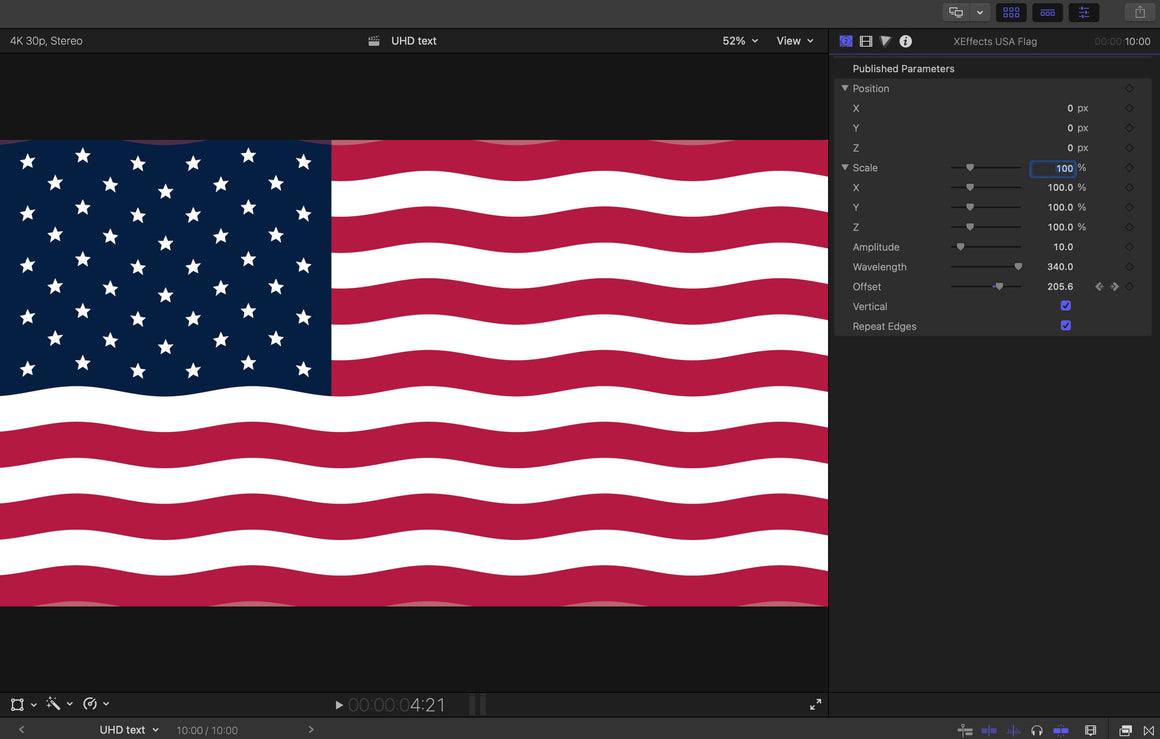Open the Info inspector tab
The image size is (1160, 739).
pos(905,41)
